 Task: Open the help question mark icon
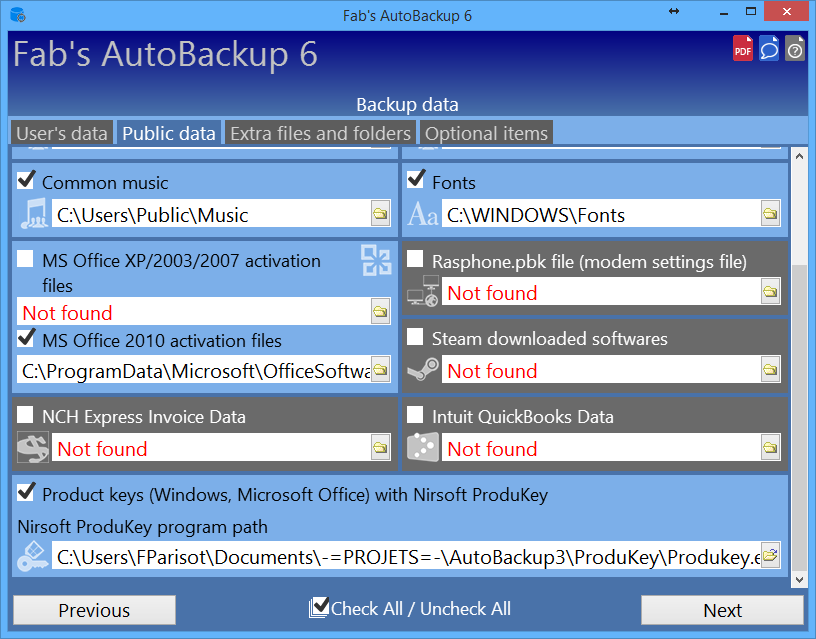795,48
